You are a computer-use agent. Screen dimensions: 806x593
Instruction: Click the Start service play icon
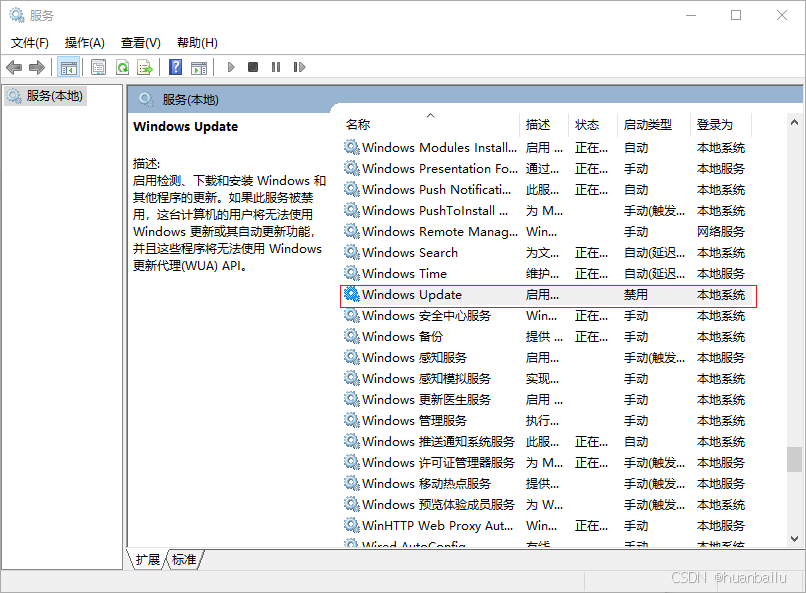click(231, 67)
